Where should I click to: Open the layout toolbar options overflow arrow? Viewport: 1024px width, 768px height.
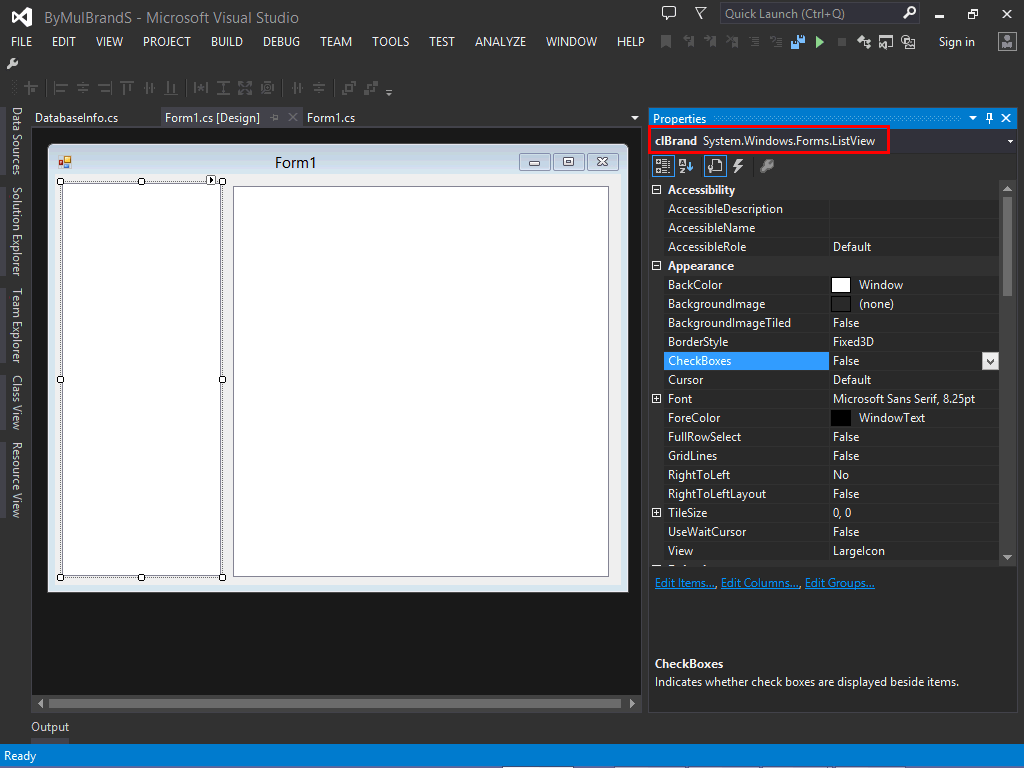click(389, 92)
